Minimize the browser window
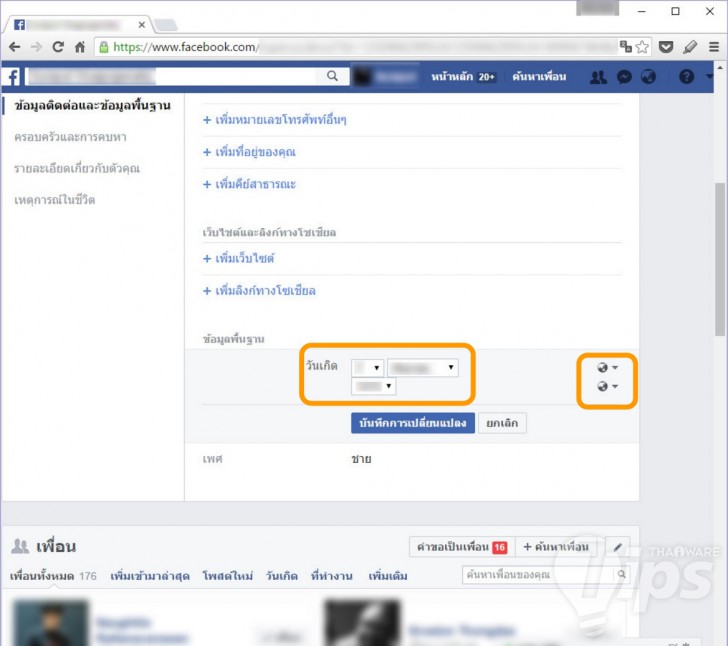 (642, 11)
